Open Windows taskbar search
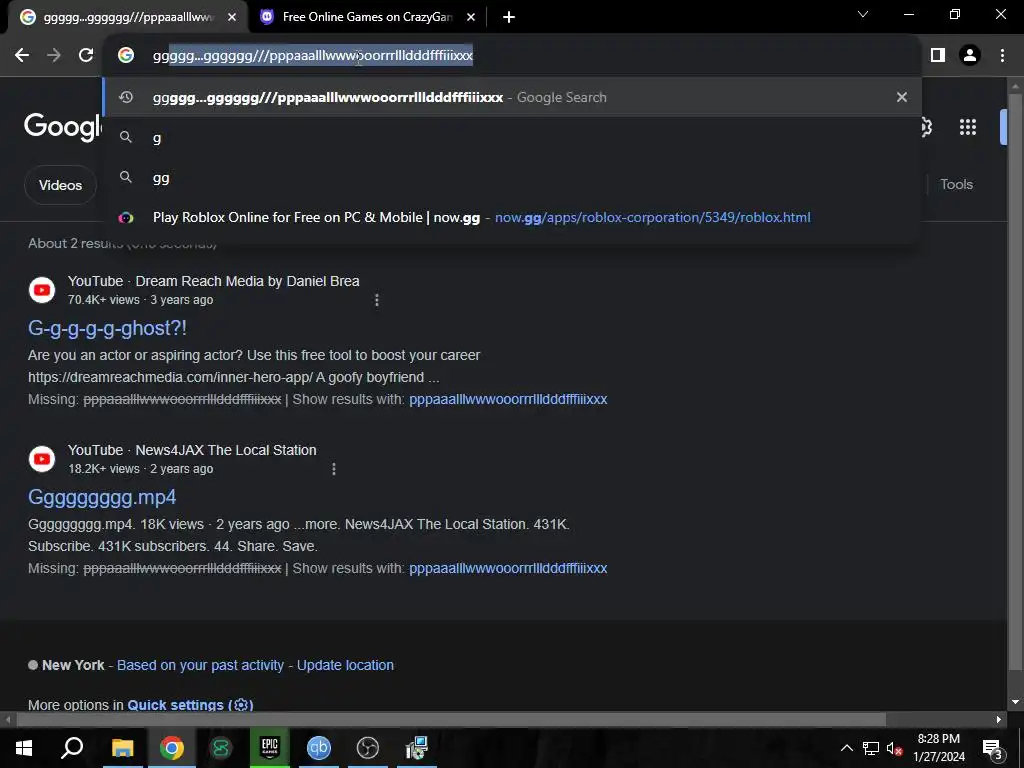This screenshot has height=768, width=1024. [x=72, y=748]
